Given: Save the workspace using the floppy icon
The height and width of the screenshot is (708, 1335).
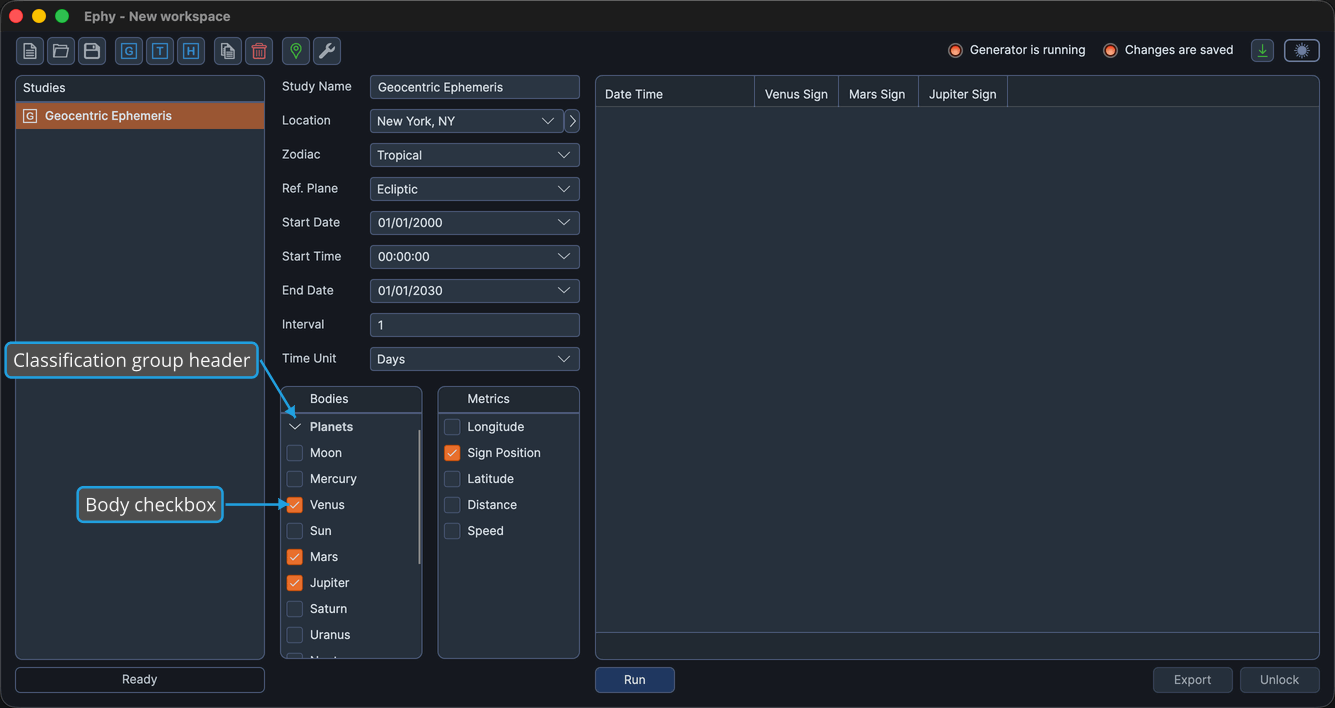Looking at the screenshot, I should [x=92, y=51].
